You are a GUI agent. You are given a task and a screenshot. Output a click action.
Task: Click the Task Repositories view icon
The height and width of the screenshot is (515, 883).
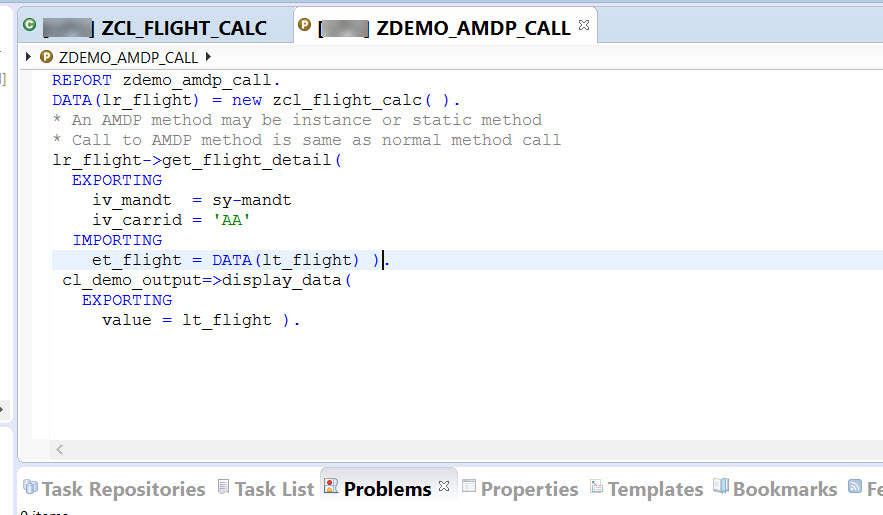click(29, 488)
